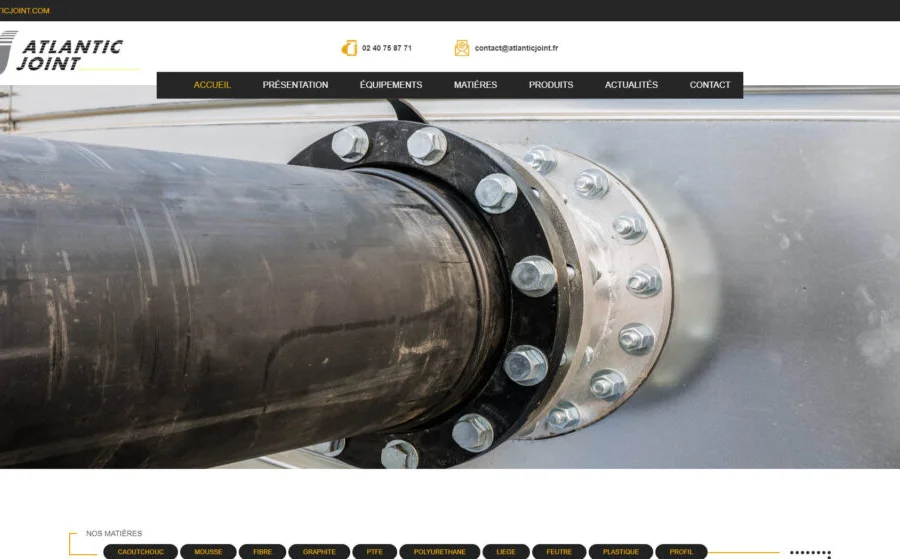Click the PTFE material button
Screen dimensions: 900x559
pyautogui.click(x=375, y=552)
